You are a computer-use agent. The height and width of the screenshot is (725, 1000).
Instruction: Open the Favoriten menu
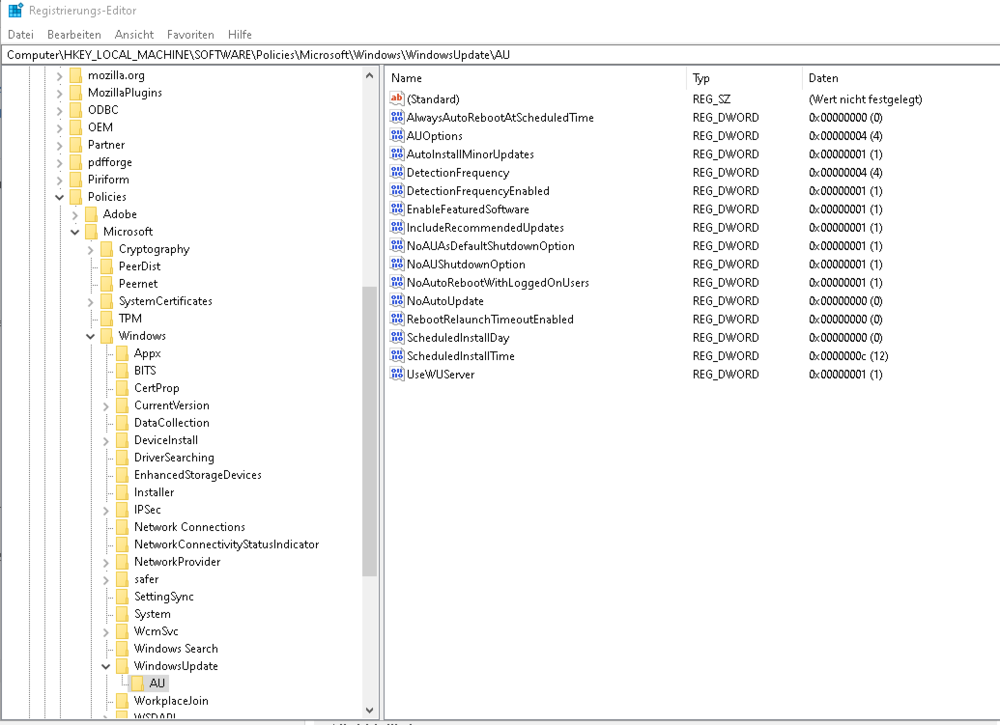[190, 34]
